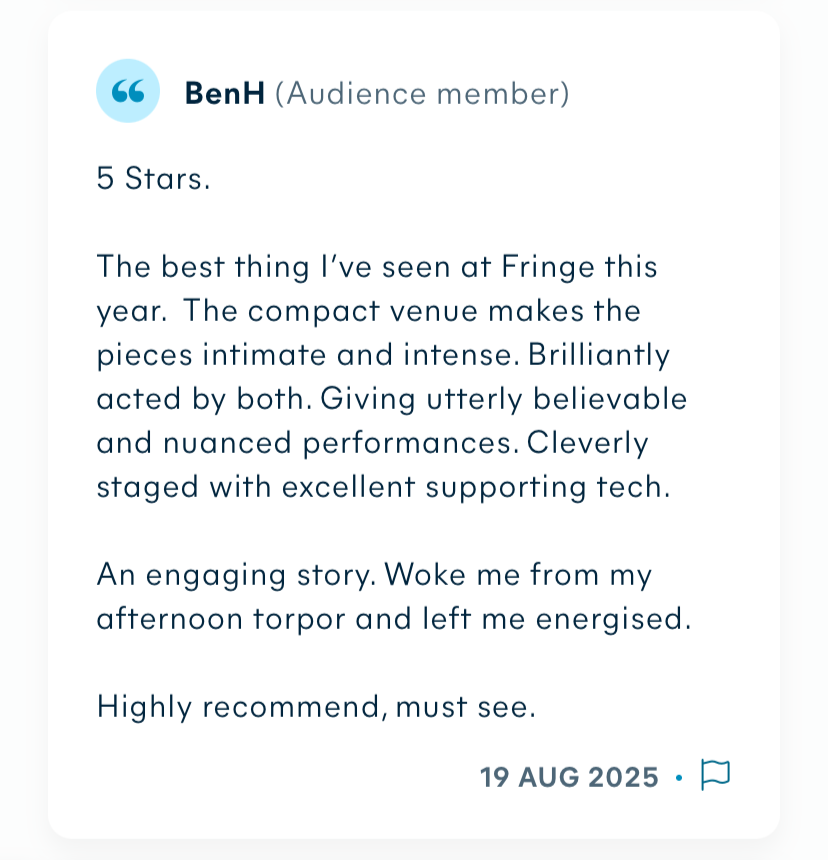Click the blue quote mark avatar icon
The width and height of the screenshot is (828, 860).
click(x=128, y=91)
